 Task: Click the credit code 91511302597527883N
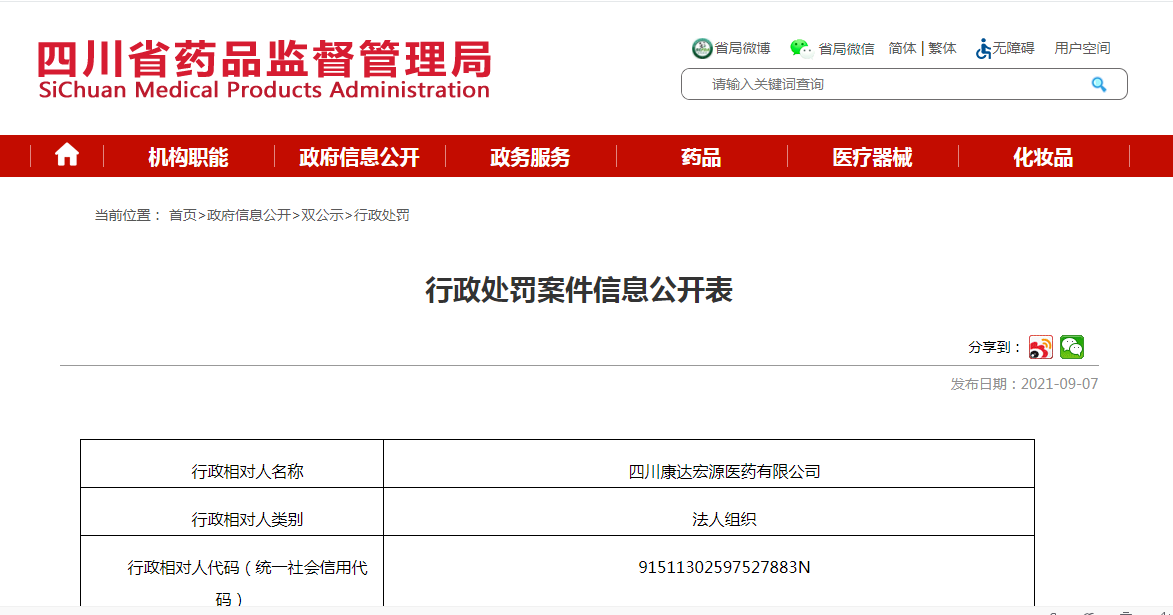click(724, 567)
